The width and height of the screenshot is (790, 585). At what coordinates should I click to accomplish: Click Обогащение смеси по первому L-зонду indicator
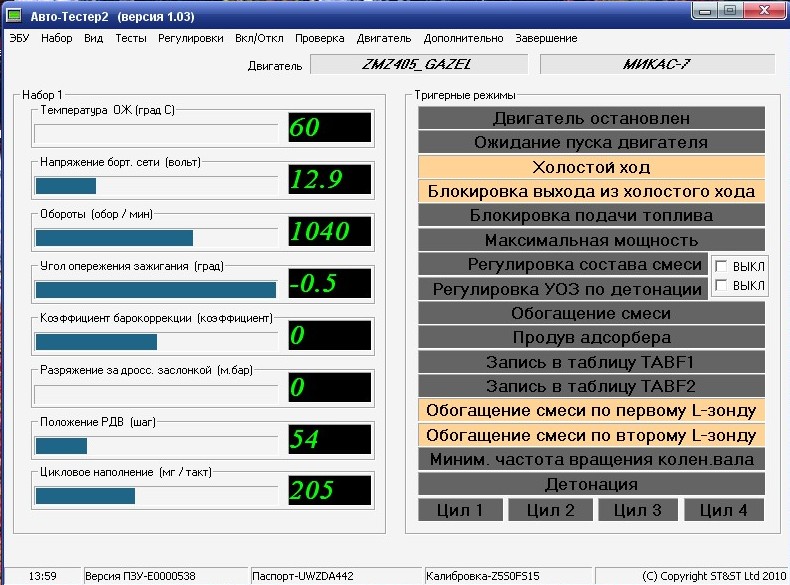point(591,410)
